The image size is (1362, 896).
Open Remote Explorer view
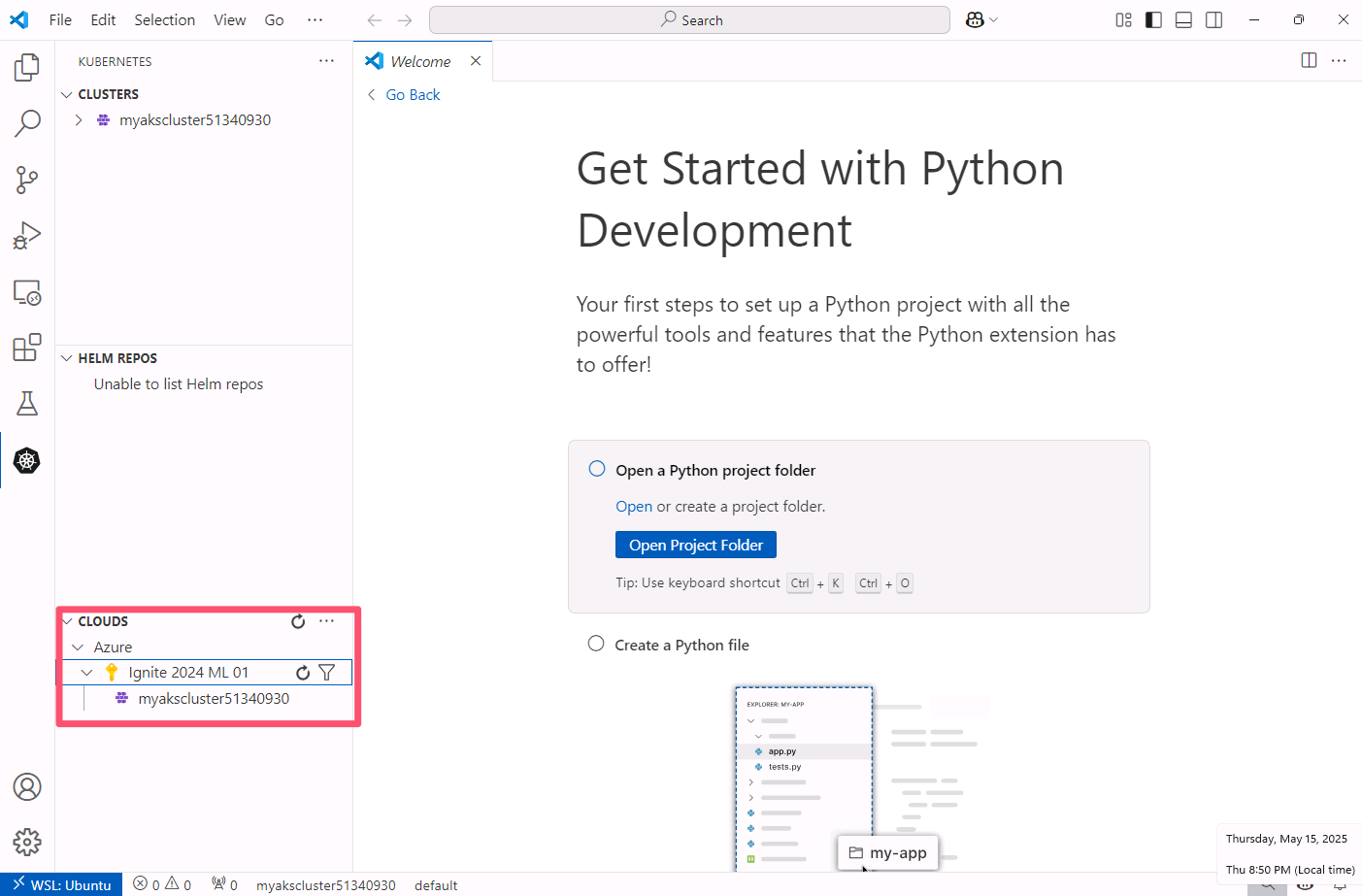tap(27, 292)
